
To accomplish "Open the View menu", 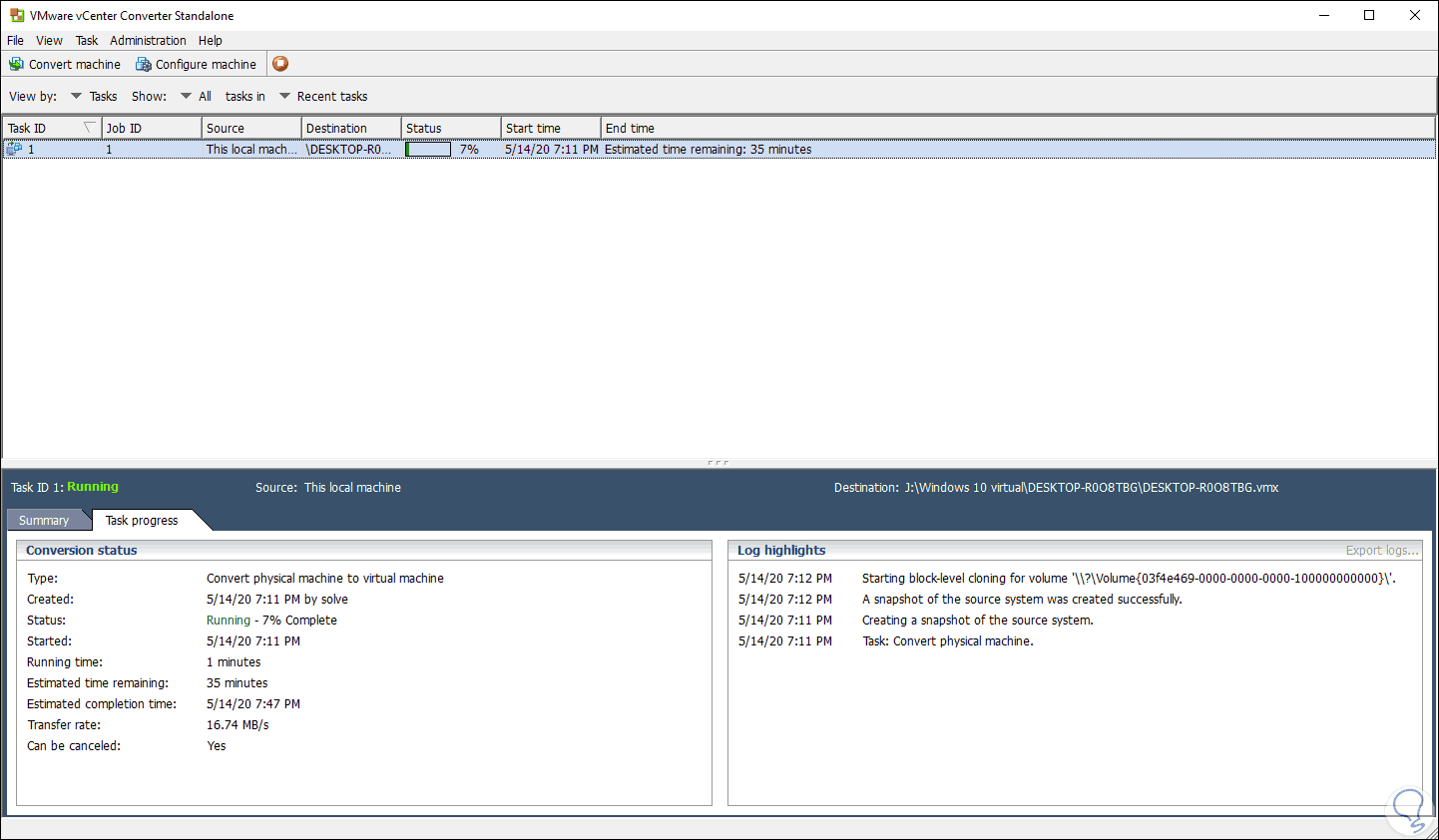I will coord(49,41).
